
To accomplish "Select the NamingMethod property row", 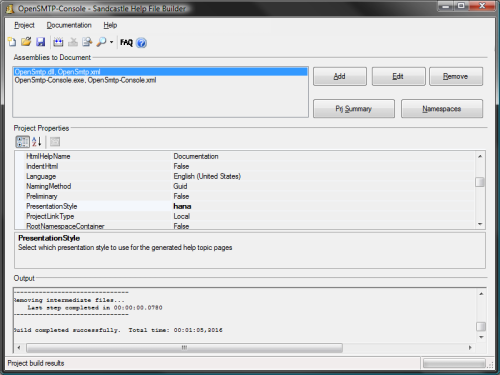I will click(x=245, y=186).
